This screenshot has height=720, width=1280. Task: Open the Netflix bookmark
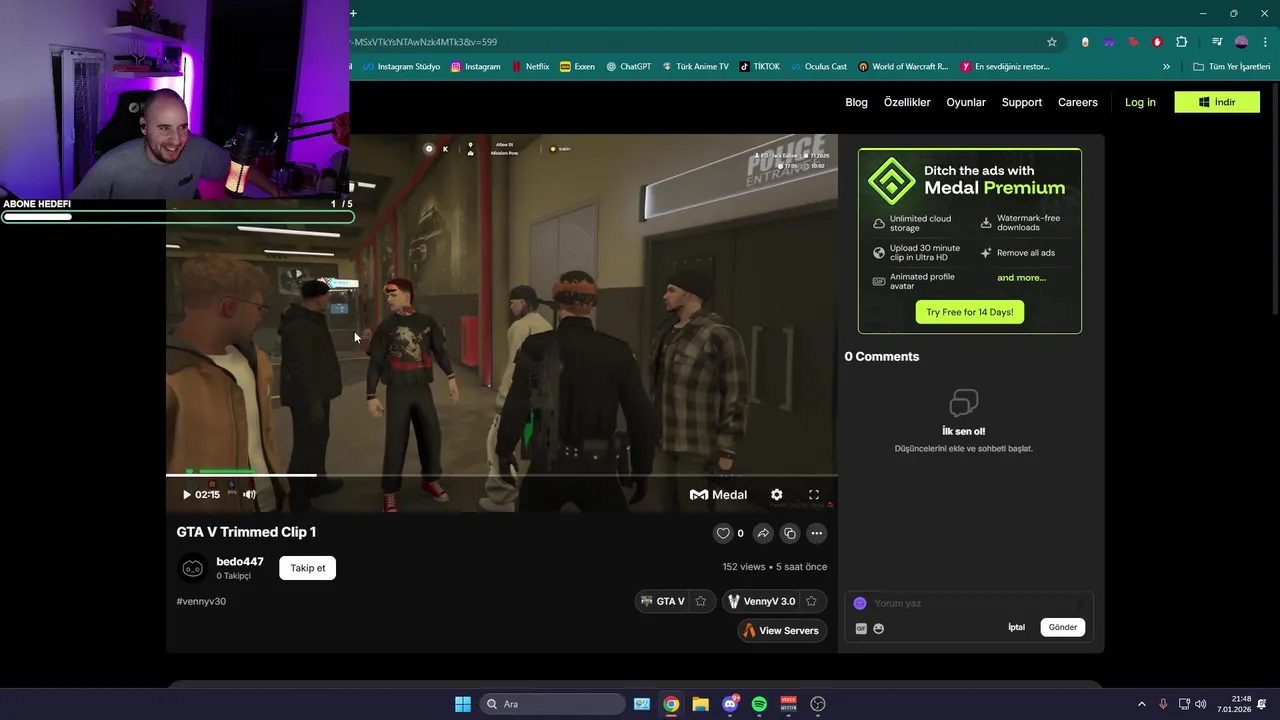coord(530,67)
